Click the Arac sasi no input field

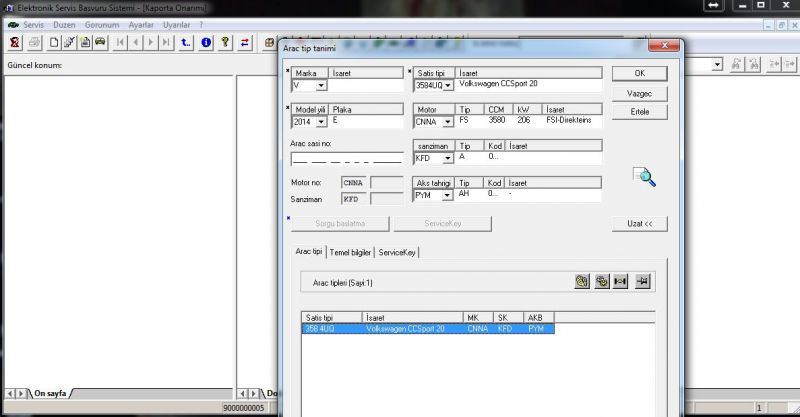point(347,159)
